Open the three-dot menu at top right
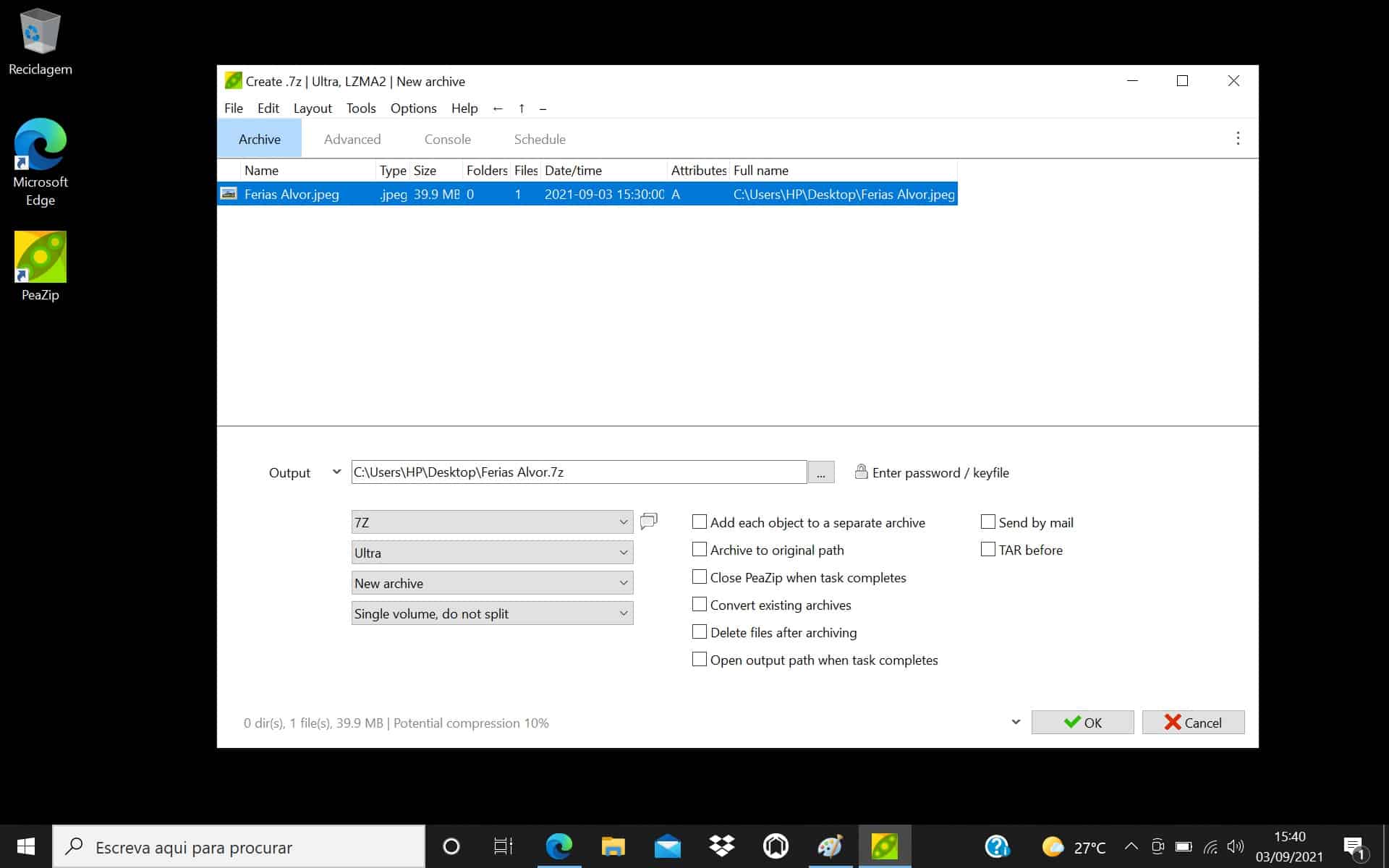Viewport: 1389px width, 868px height. (1238, 138)
